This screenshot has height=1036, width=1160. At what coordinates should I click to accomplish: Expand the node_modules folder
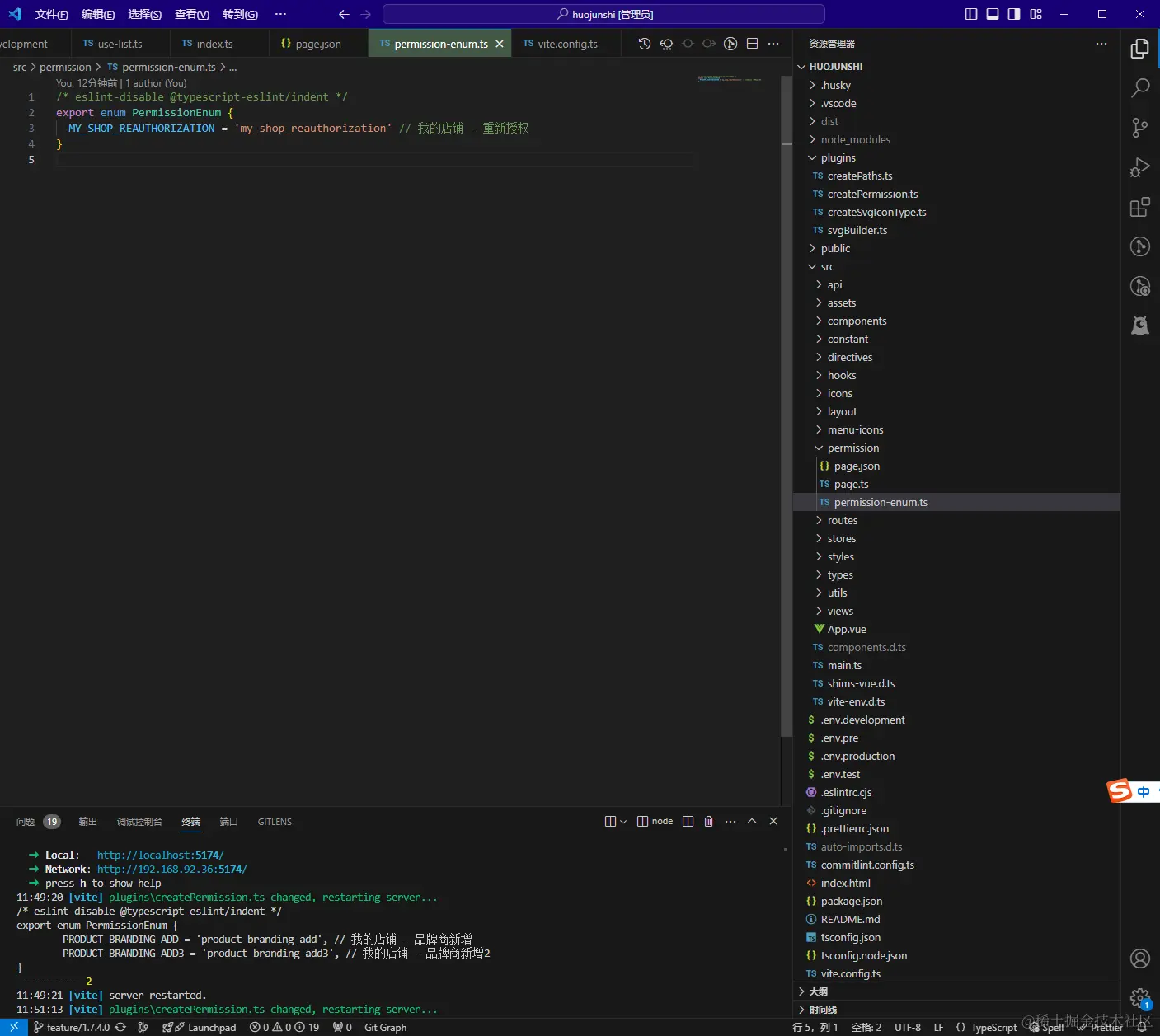tap(956, 139)
